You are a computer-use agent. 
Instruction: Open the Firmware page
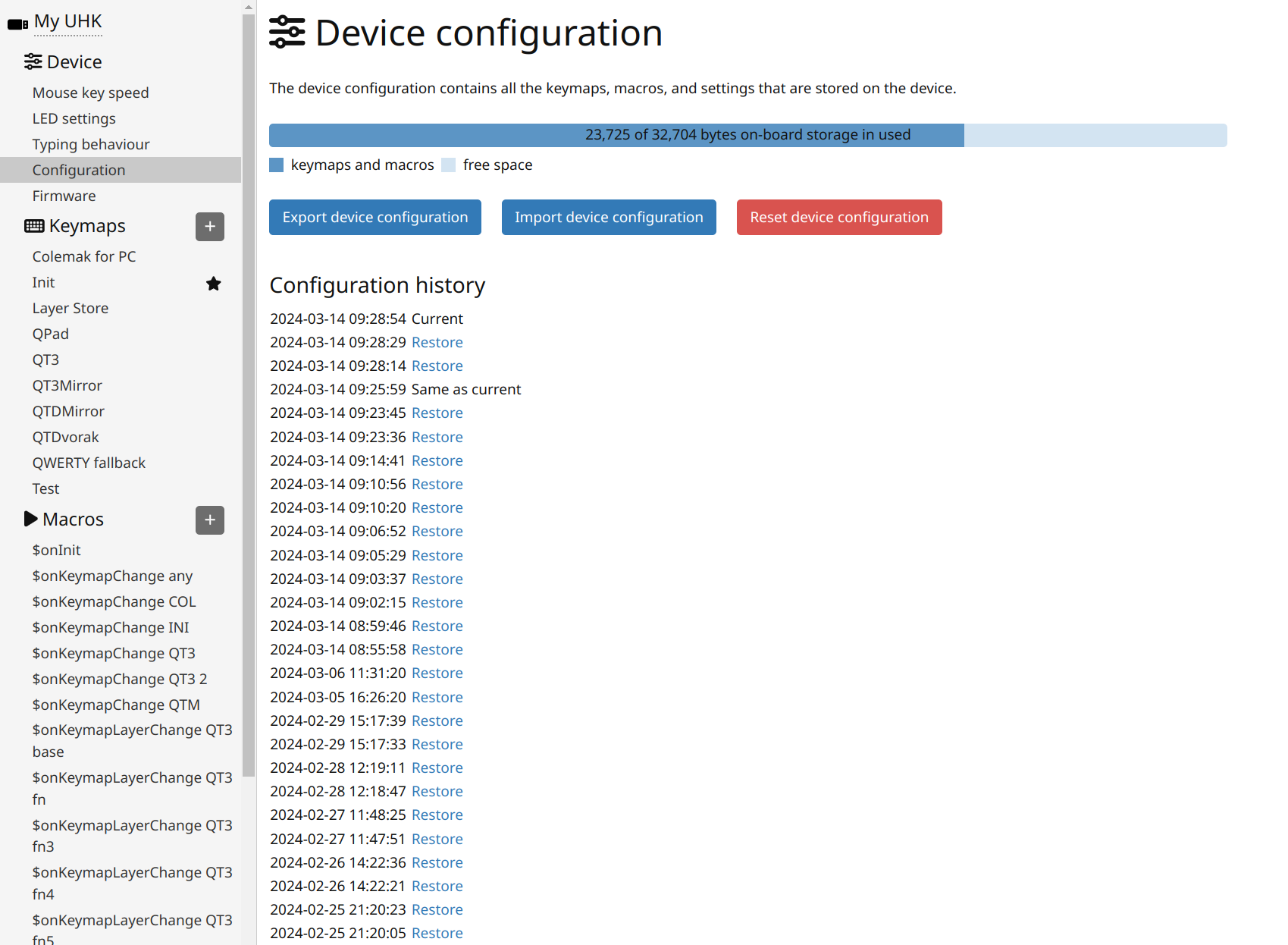64,196
